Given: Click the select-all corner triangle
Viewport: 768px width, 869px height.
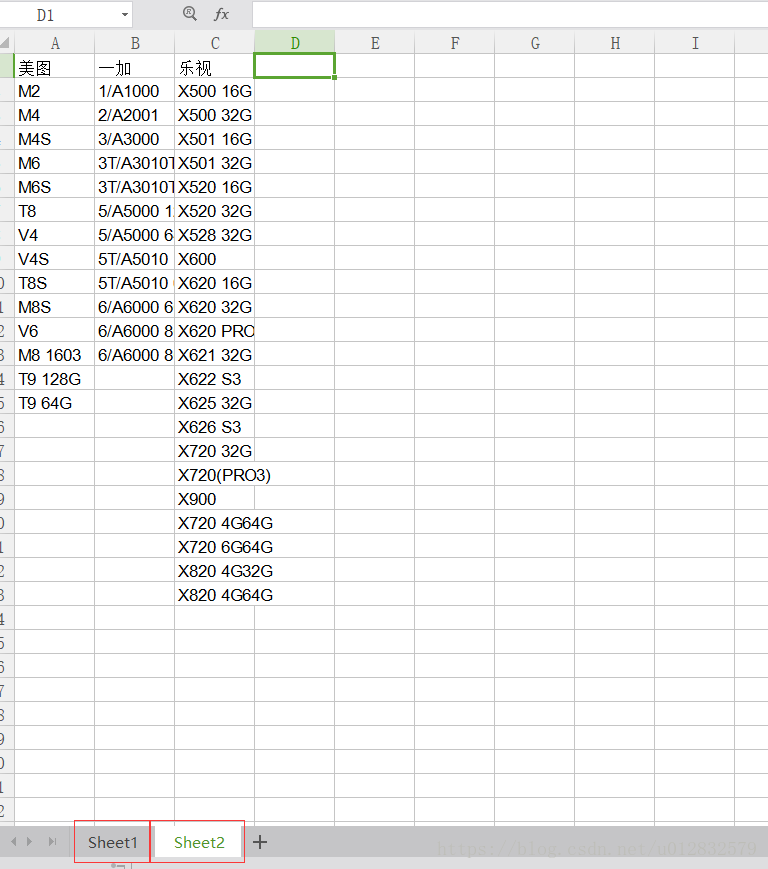Looking at the screenshot, I should coord(6,43).
